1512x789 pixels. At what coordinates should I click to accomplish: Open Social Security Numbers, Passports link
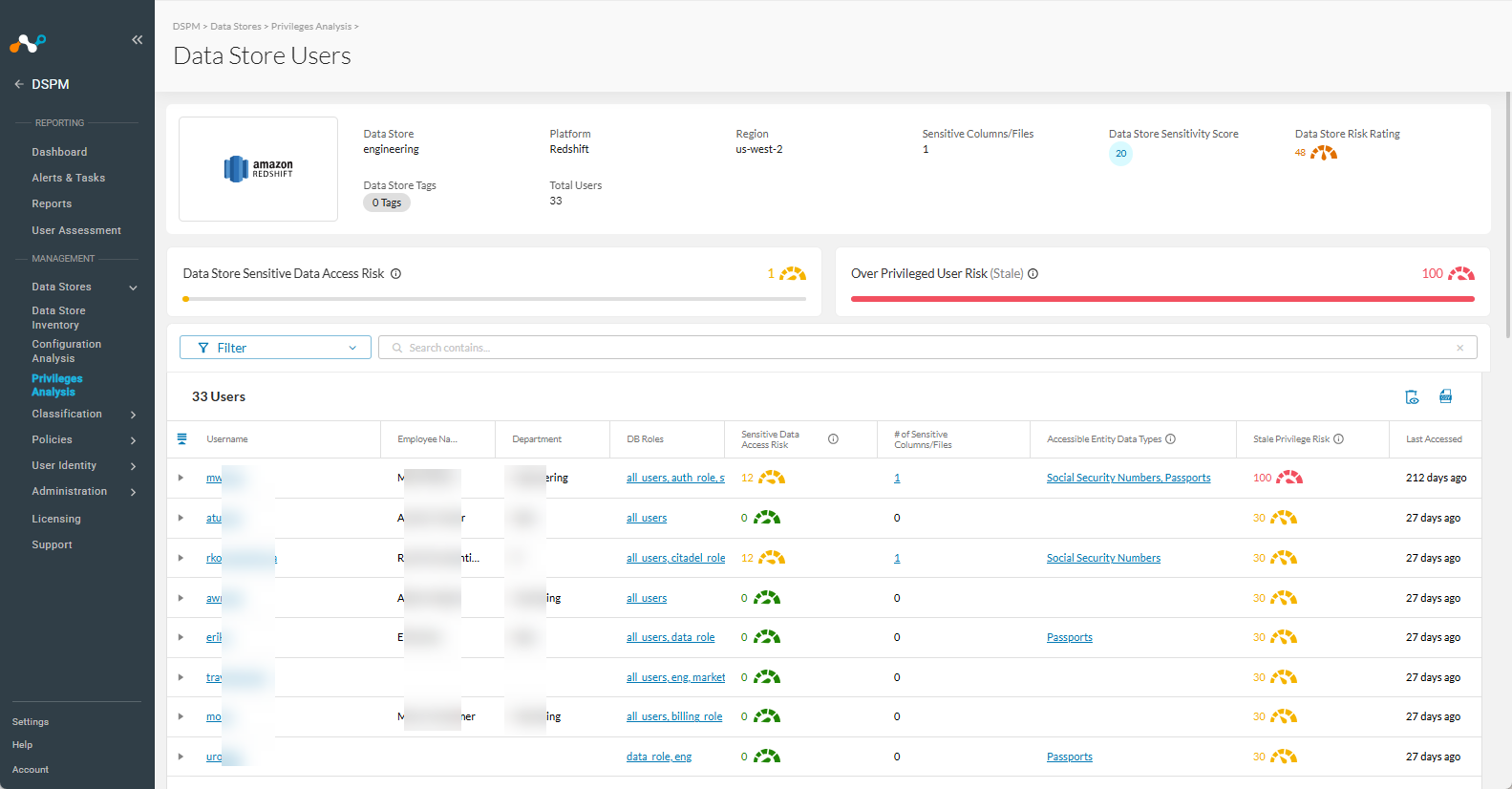click(1128, 478)
